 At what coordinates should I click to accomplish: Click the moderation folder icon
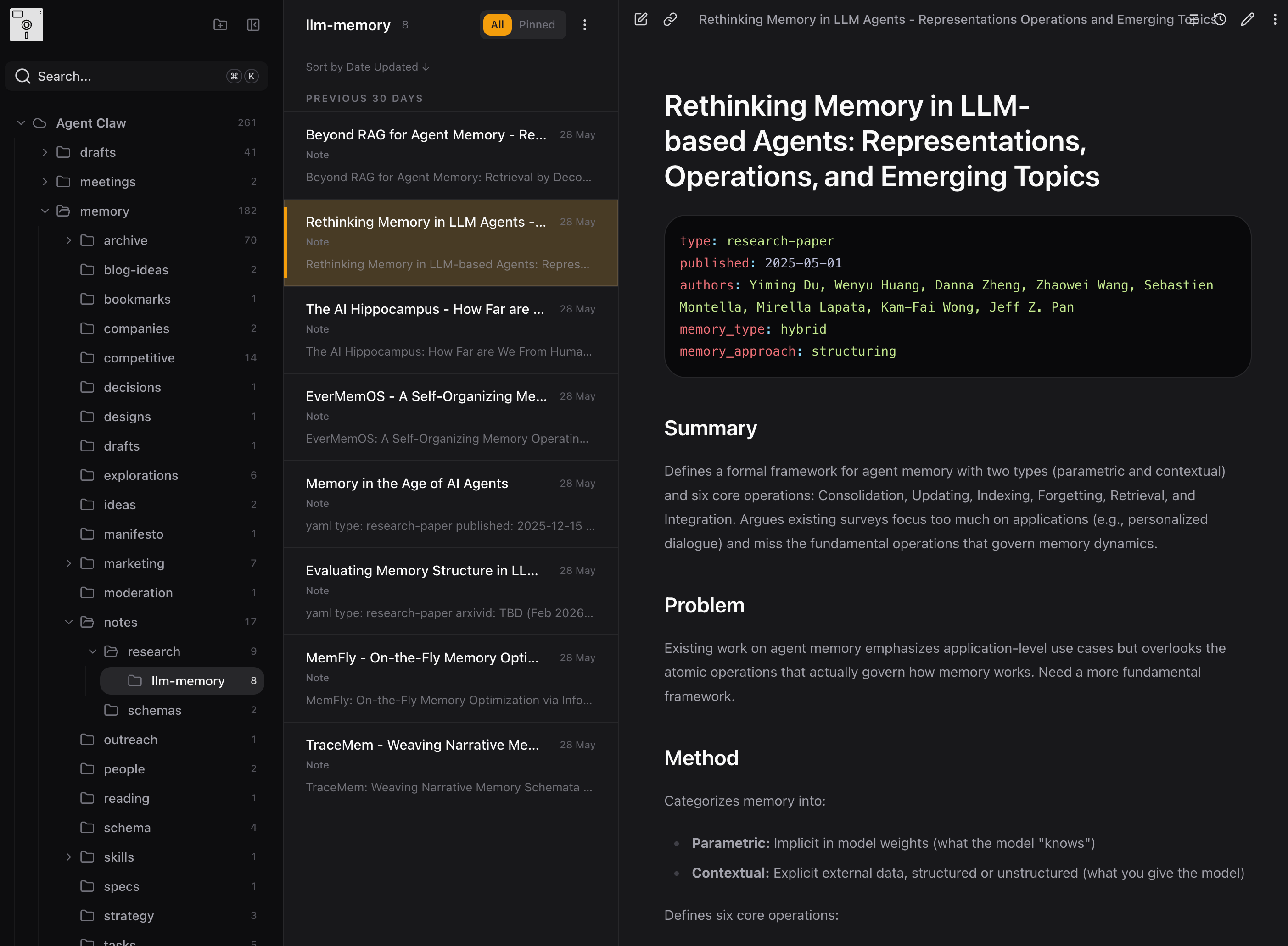87,593
